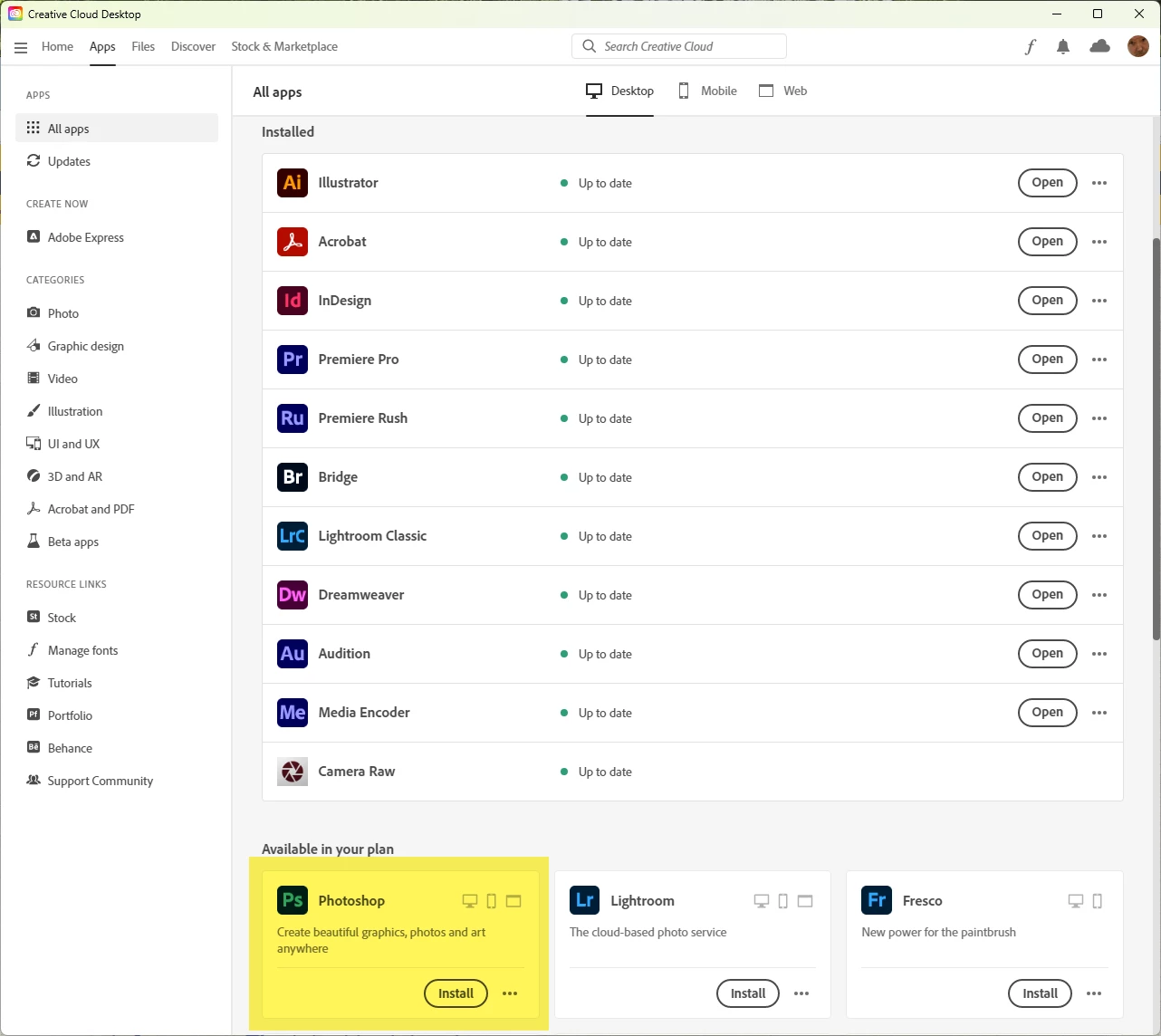The height and width of the screenshot is (1036, 1161).
Task: Open more options for InDesign
Action: [1099, 301]
